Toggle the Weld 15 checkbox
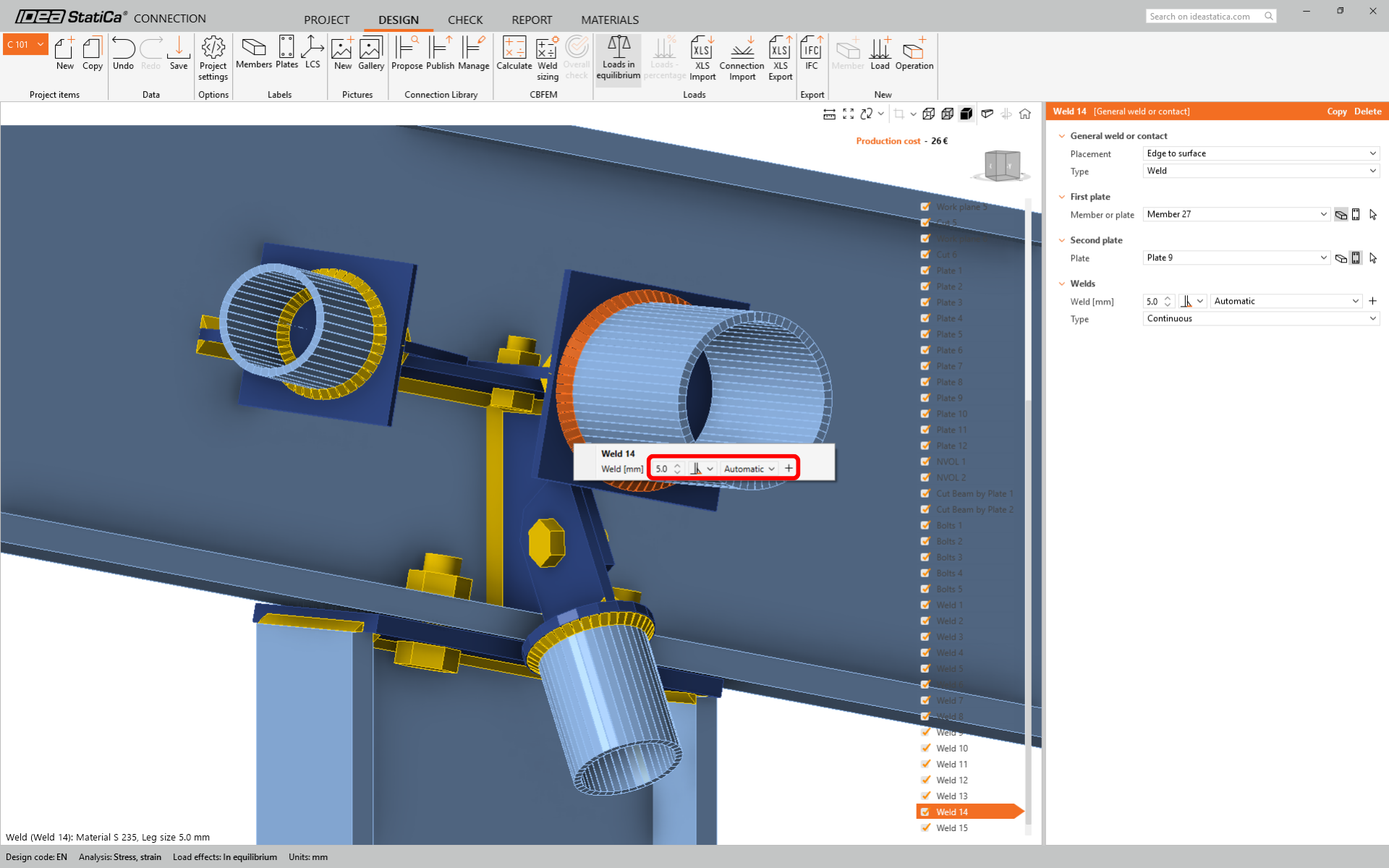The height and width of the screenshot is (868, 1389). point(925,827)
